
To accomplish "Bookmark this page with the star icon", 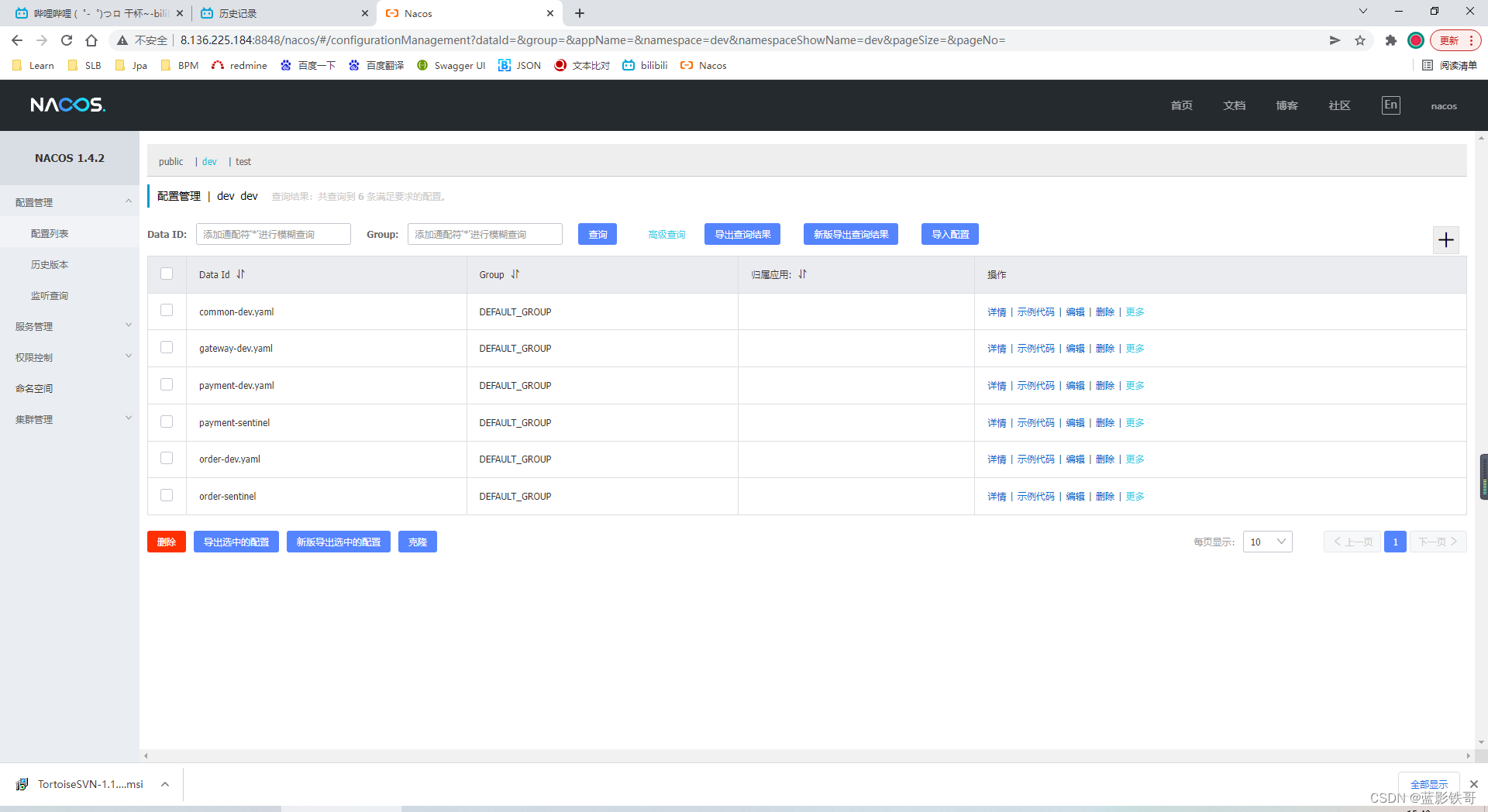I will 1360,40.
